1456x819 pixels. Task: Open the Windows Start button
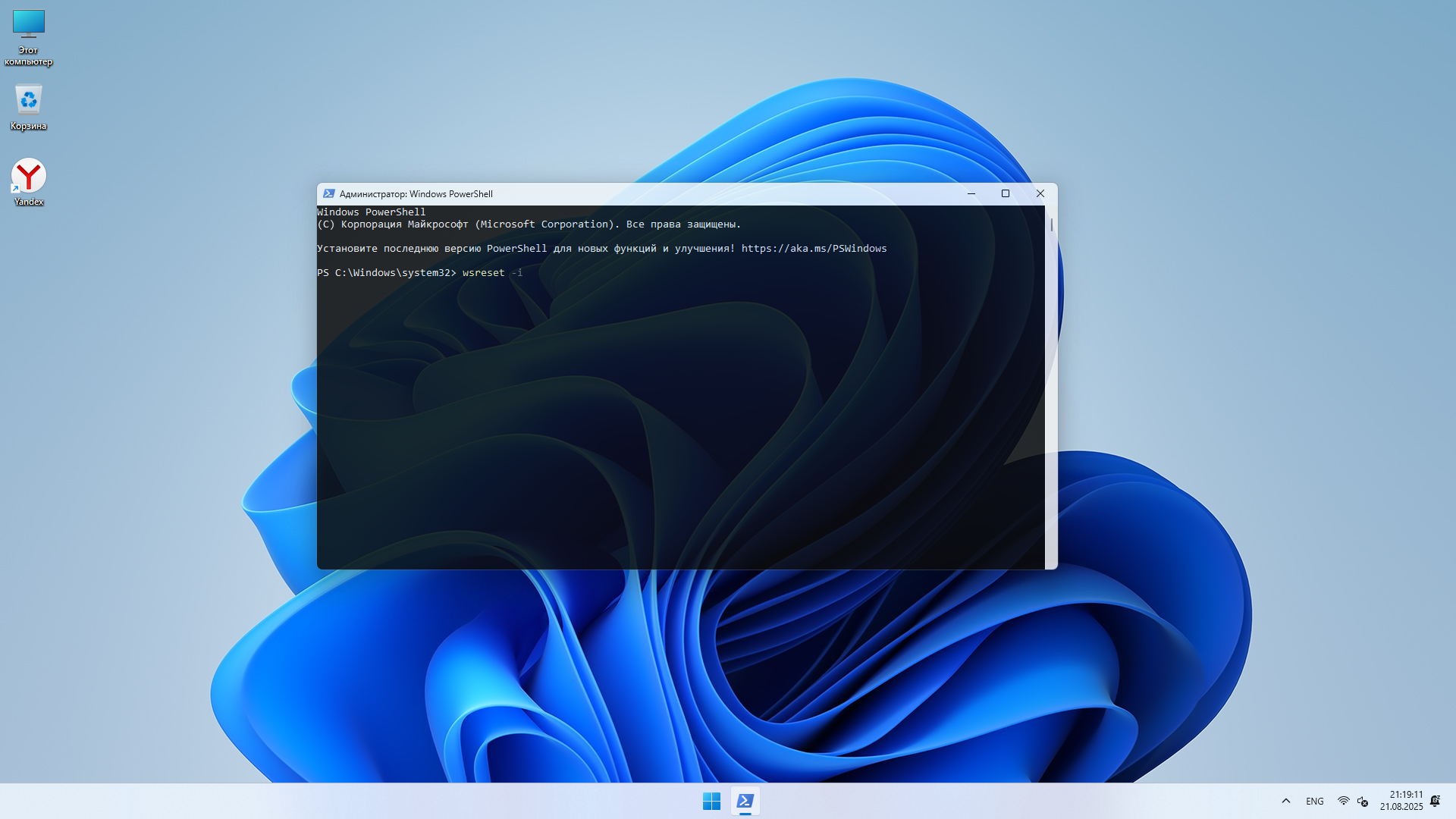[x=711, y=801]
